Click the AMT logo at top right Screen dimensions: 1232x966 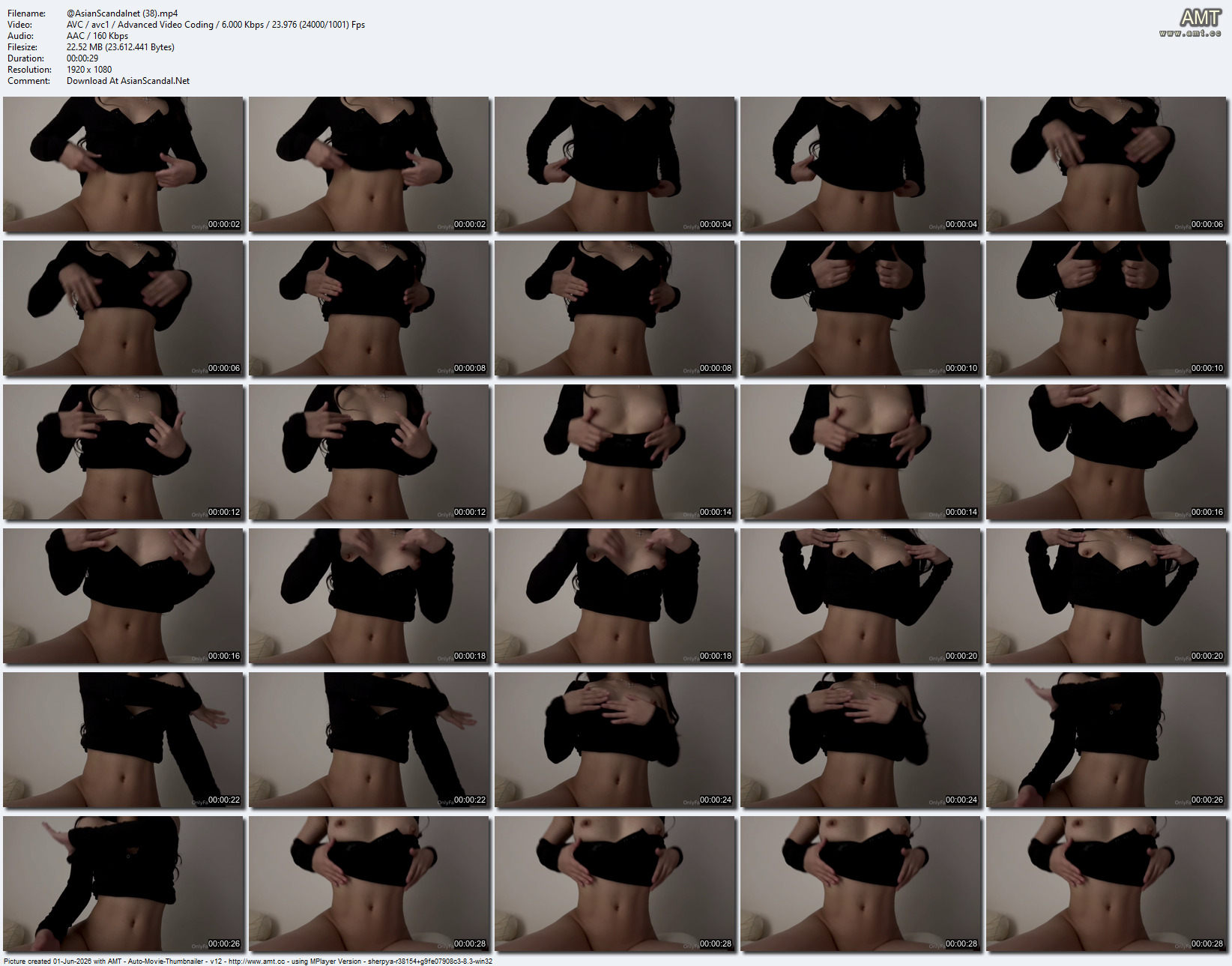[x=1201, y=17]
